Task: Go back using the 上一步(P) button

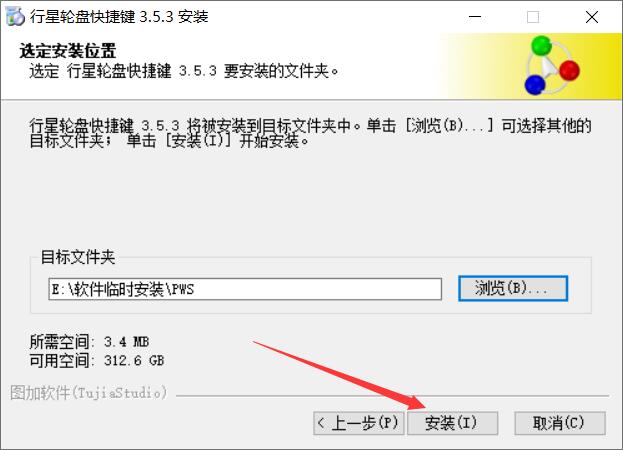Action: tap(359, 423)
